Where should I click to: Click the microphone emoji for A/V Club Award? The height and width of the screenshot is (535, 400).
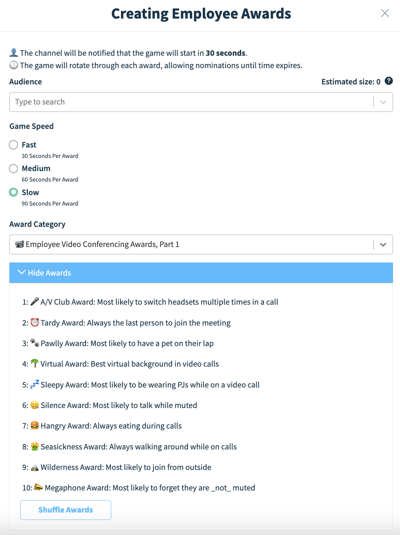[x=34, y=302]
